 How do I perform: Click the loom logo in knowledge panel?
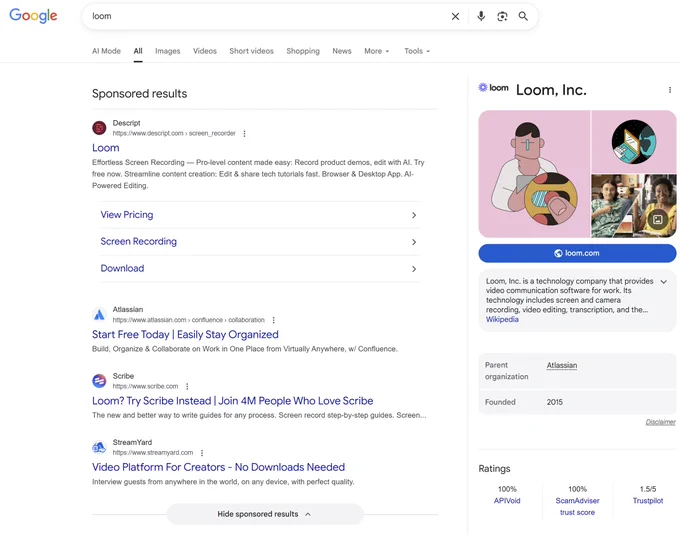[x=493, y=88]
